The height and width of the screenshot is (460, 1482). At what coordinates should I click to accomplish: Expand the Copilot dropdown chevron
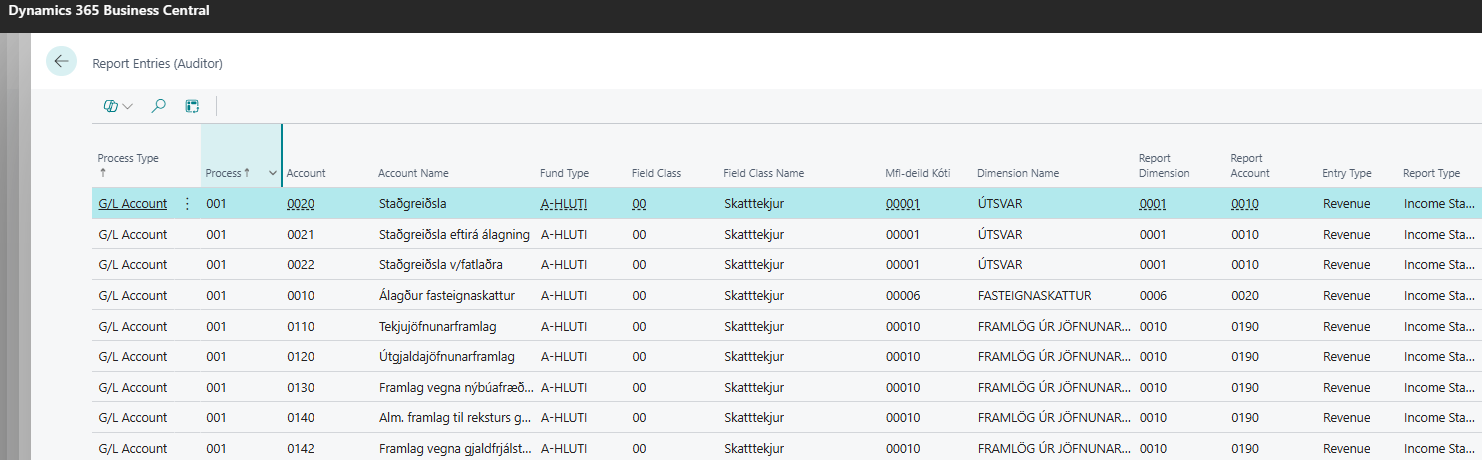pyautogui.click(x=128, y=106)
